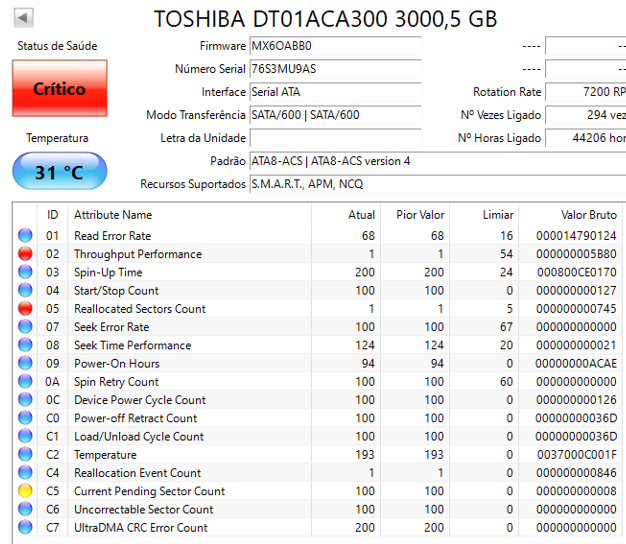The width and height of the screenshot is (626, 544).
Task: Click the red Crítico health status button
Action: (x=60, y=88)
